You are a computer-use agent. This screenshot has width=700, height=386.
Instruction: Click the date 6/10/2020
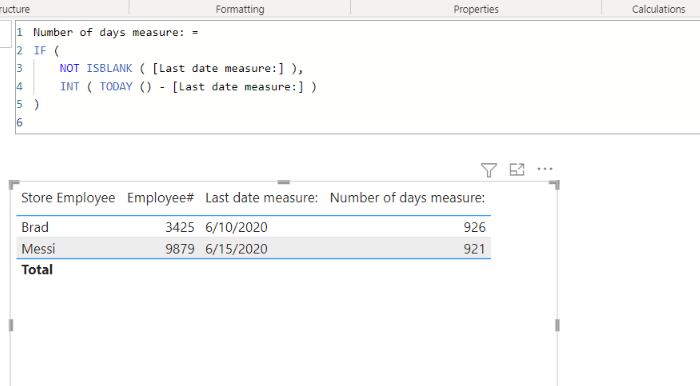click(236, 227)
